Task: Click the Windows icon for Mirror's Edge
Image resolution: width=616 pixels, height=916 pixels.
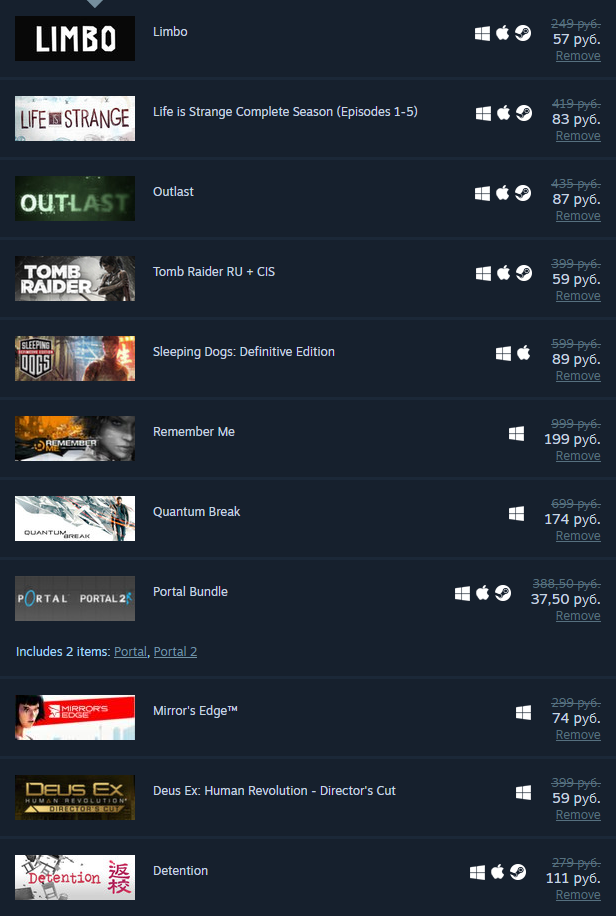Action: coord(523,713)
